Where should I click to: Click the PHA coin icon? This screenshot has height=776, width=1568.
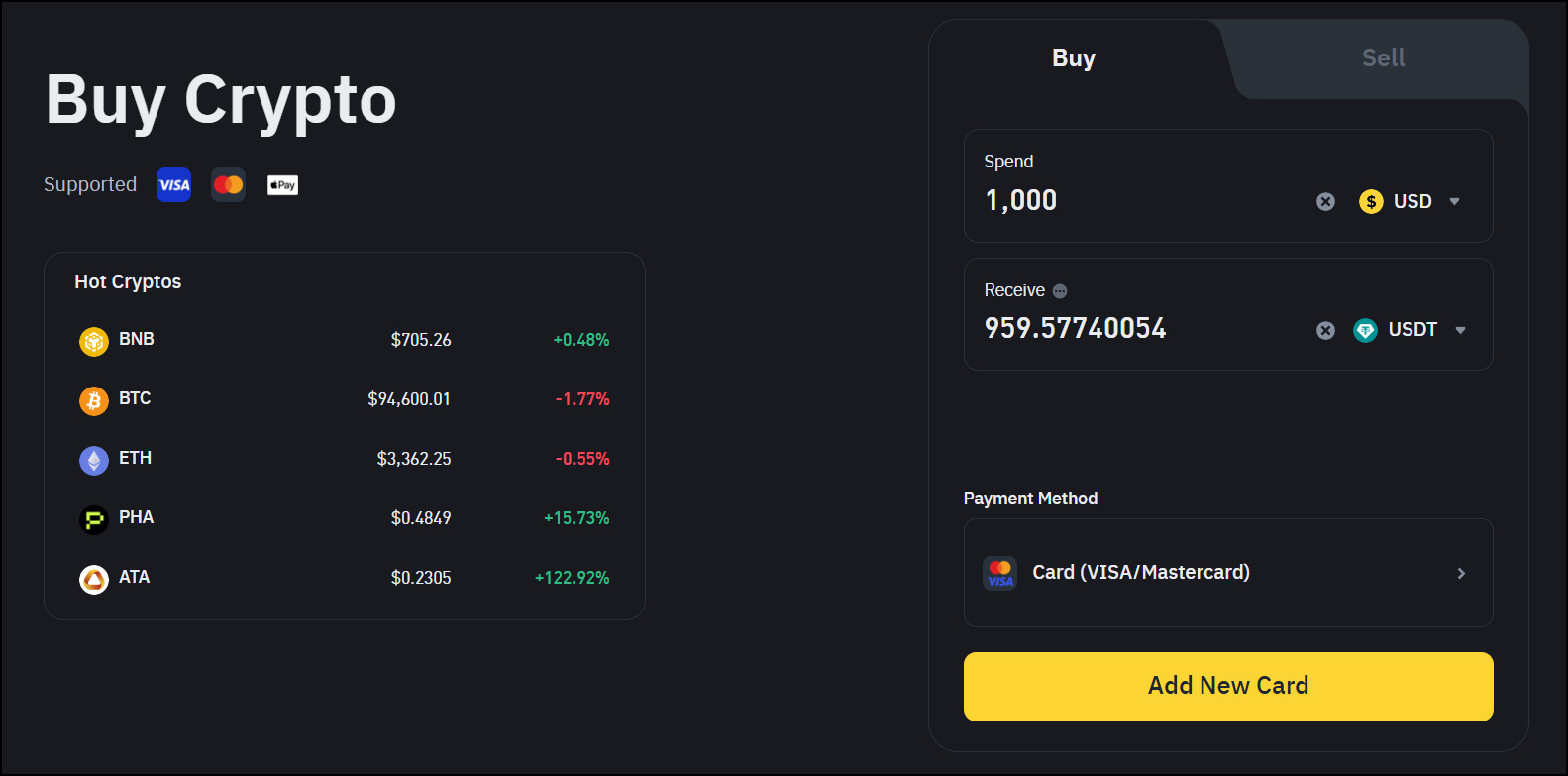(x=94, y=519)
